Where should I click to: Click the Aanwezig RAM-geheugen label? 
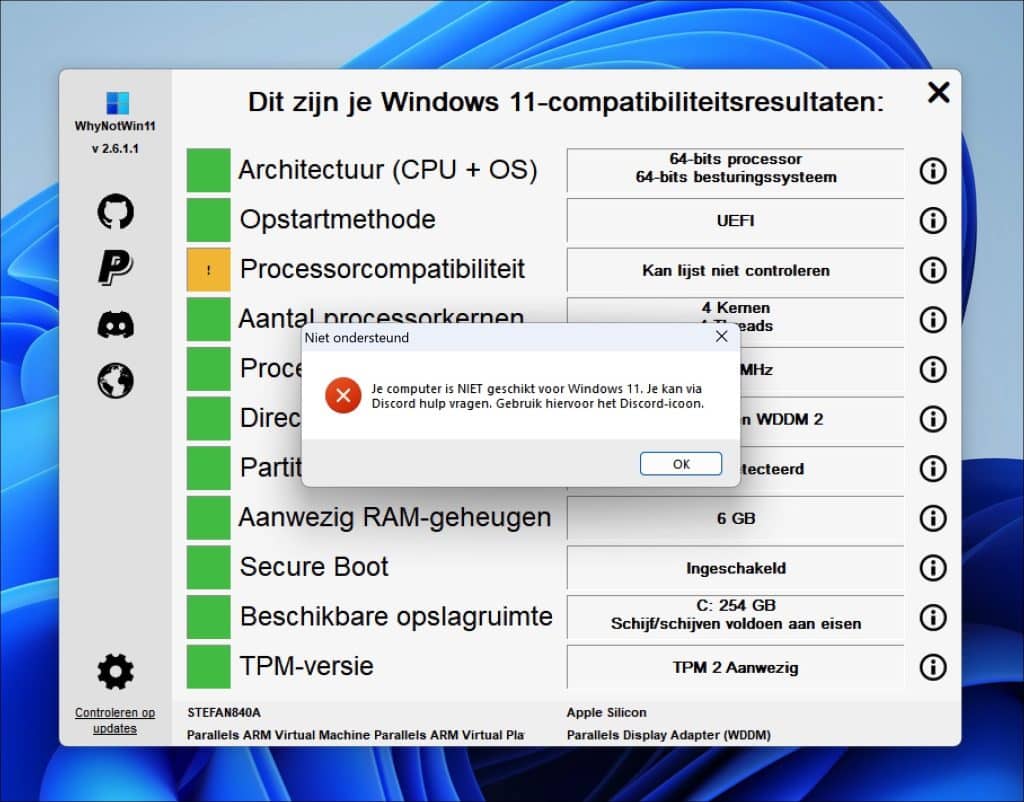(x=395, y=517)
